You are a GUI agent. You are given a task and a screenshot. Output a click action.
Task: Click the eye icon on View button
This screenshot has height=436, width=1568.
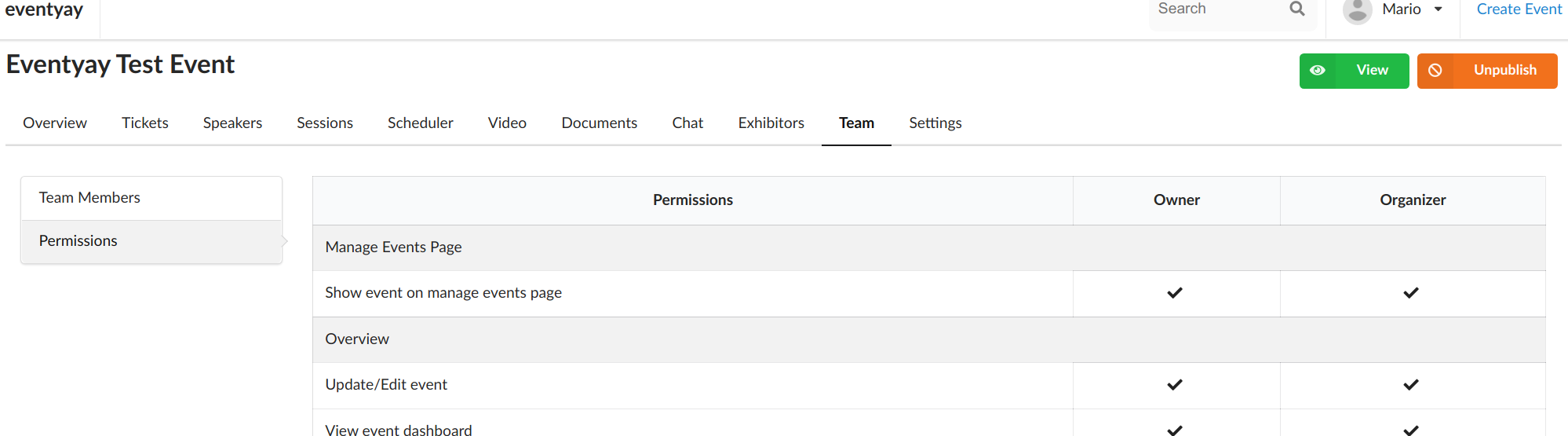tap(1318, 70)
